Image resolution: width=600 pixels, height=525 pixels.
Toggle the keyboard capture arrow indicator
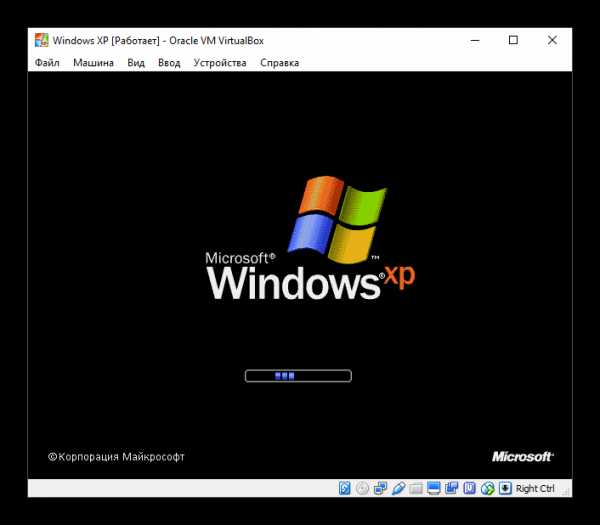(x=504, y=488)
